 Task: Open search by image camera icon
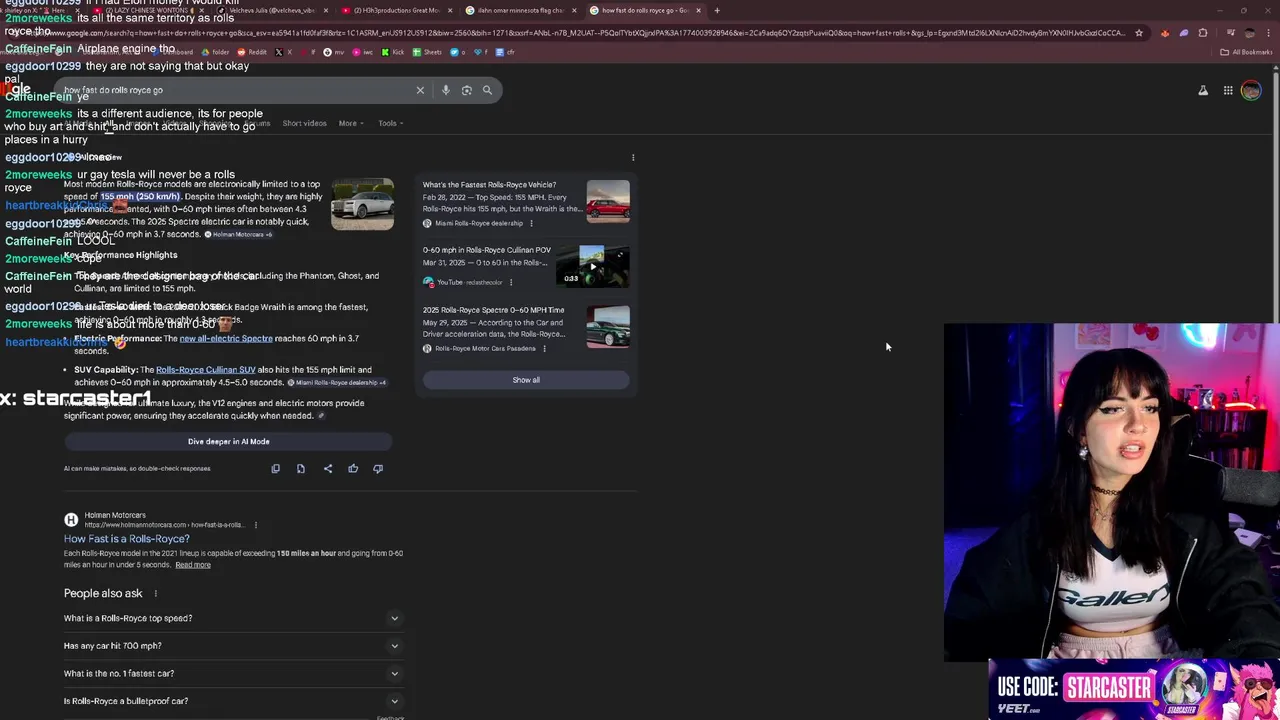click(466, 90)
